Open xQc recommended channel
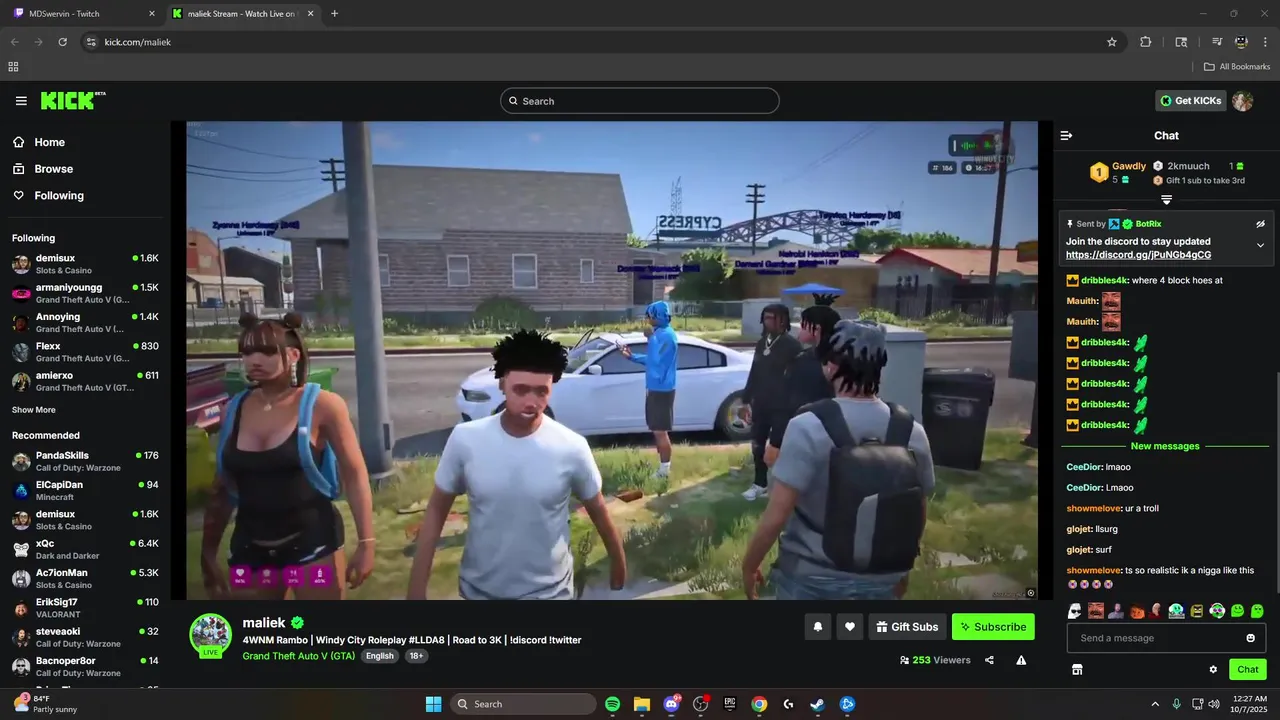This screenshot has width=1280, height=720. (x=84, y=549)
